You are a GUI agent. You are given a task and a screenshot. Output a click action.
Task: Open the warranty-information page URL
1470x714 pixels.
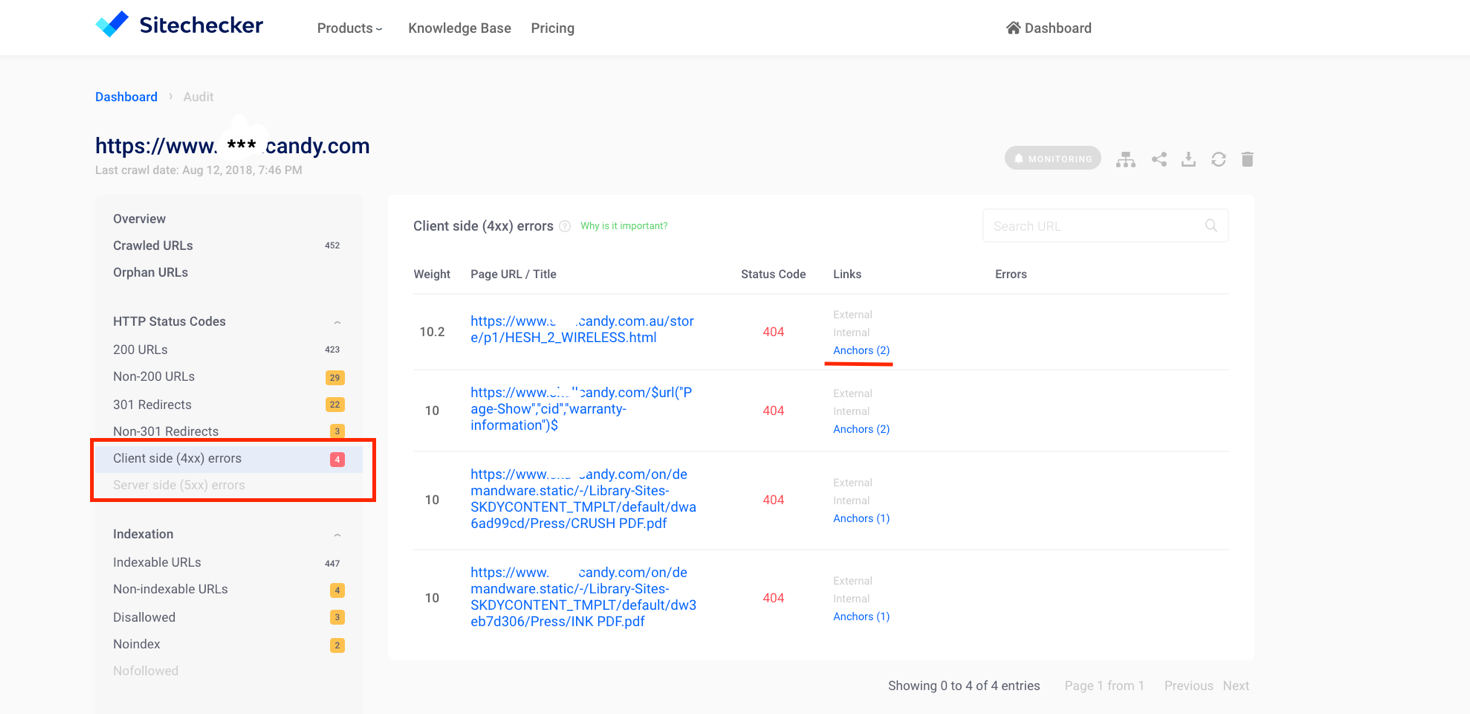pos(581,409)
